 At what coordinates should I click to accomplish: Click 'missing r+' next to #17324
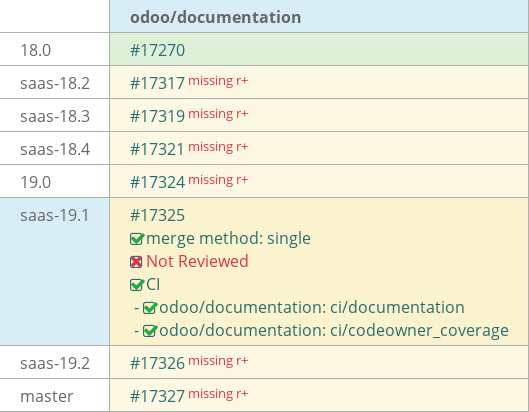[x=218, y=180]
